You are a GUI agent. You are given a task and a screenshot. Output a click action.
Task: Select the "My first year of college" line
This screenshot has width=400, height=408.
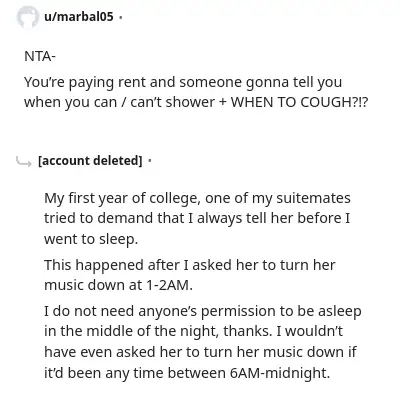[x=197, y=198]
